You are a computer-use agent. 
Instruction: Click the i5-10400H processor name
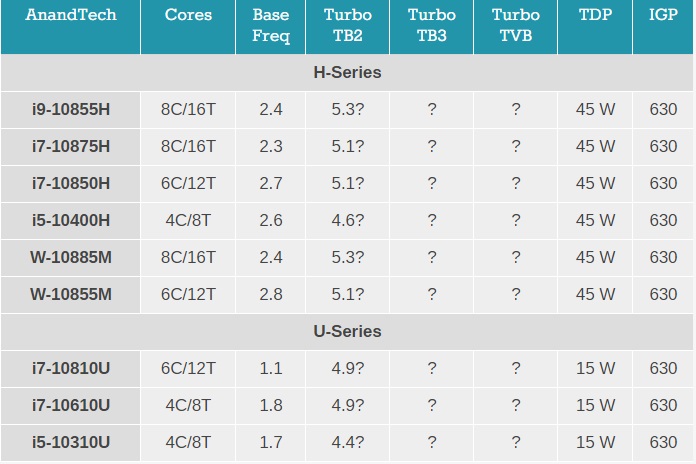click(x=70, y=220)
